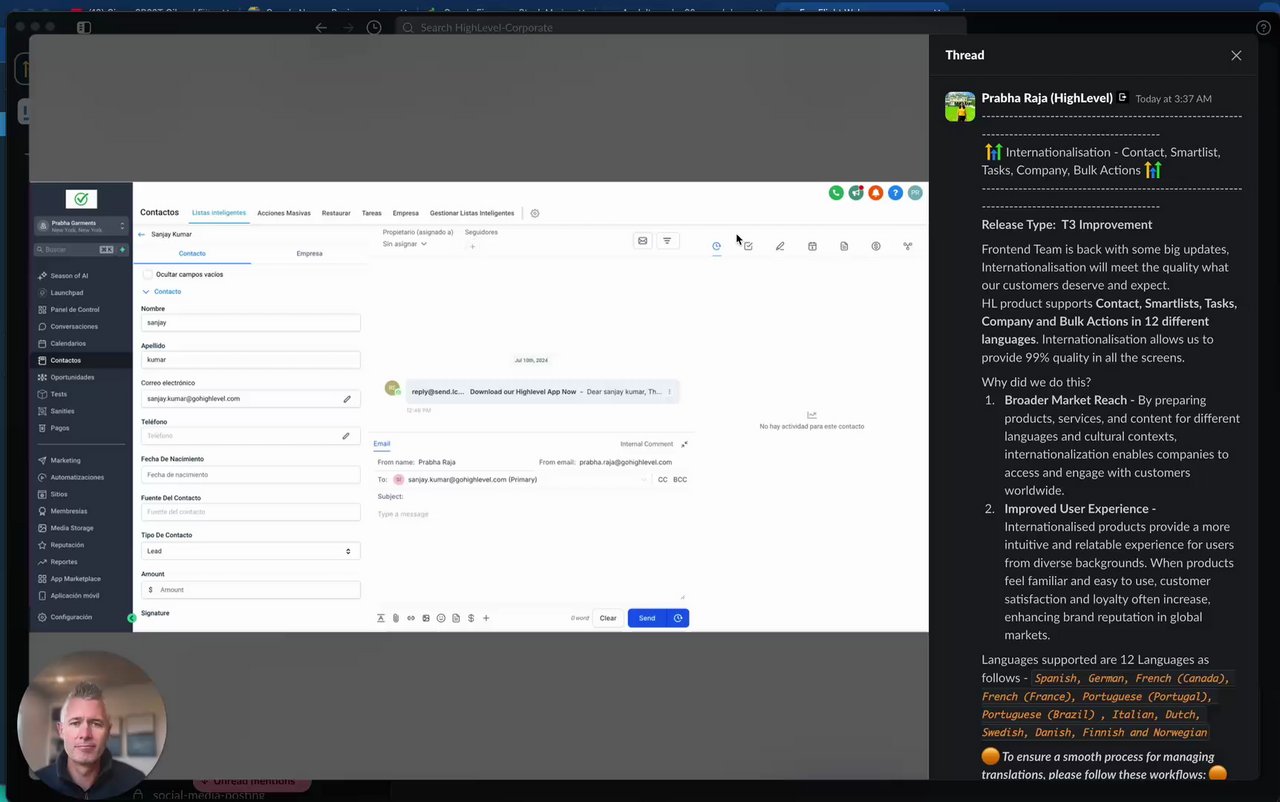This screenshot has width=1280, height=802.
Task: Click the CC link
Action: (x=663, y=480)
